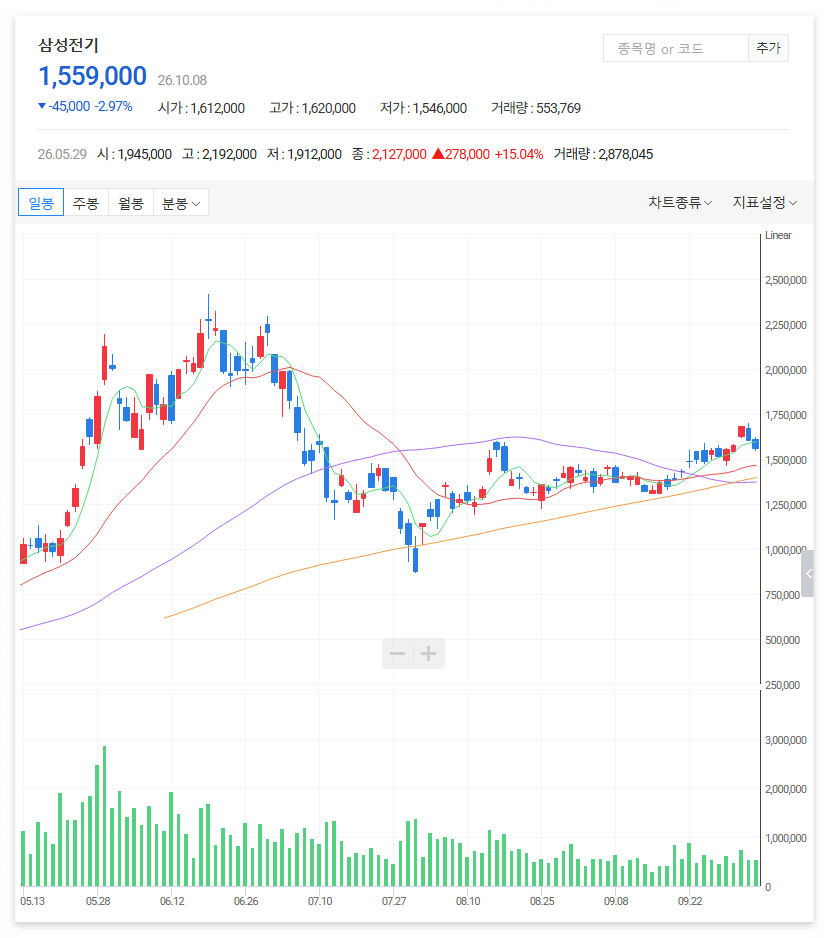Click the 거래량 2,878,045 value
Screen dimensions: 829x938
coord(603,154)
